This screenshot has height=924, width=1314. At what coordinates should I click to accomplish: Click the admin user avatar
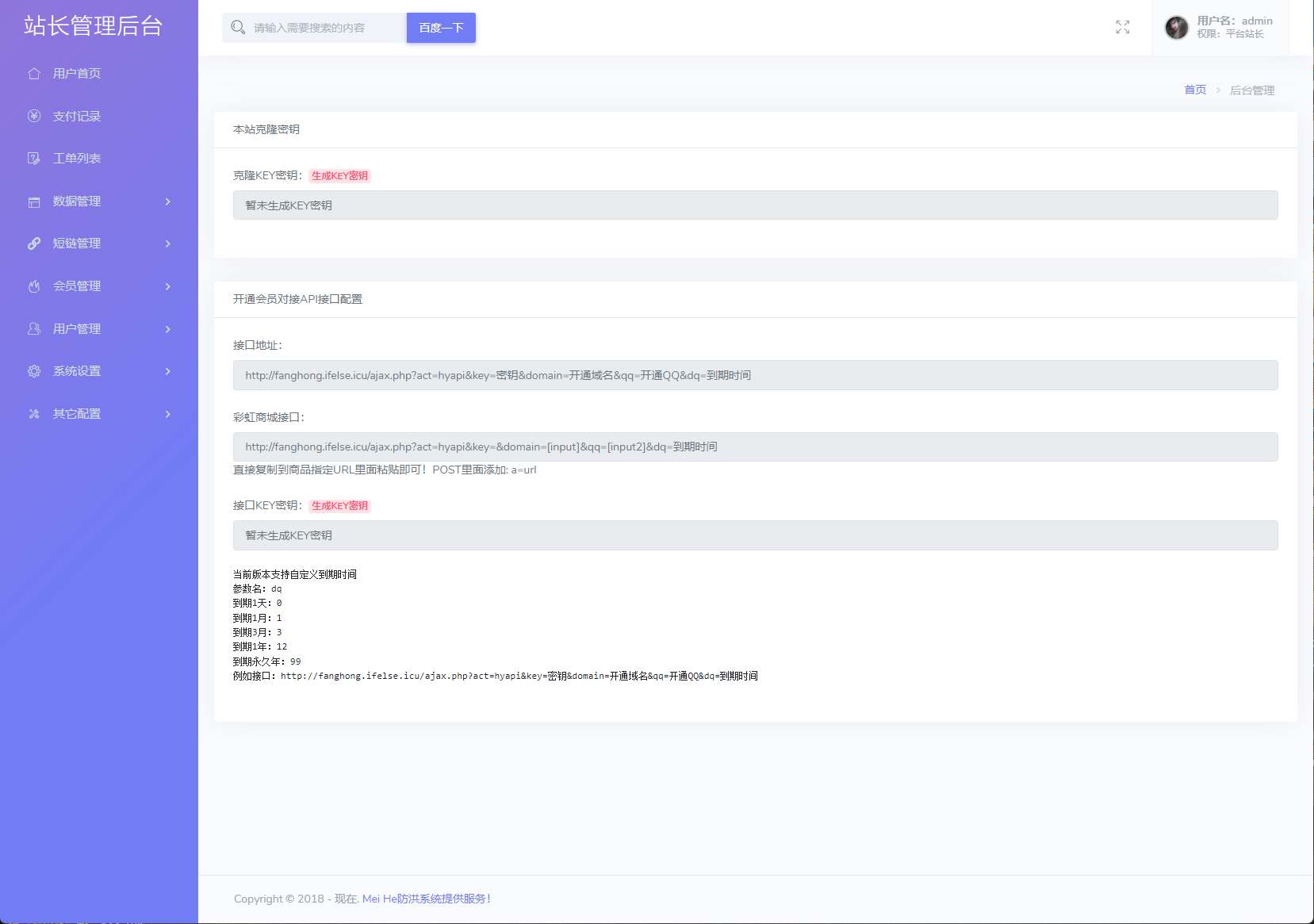tap(1176, 28)
